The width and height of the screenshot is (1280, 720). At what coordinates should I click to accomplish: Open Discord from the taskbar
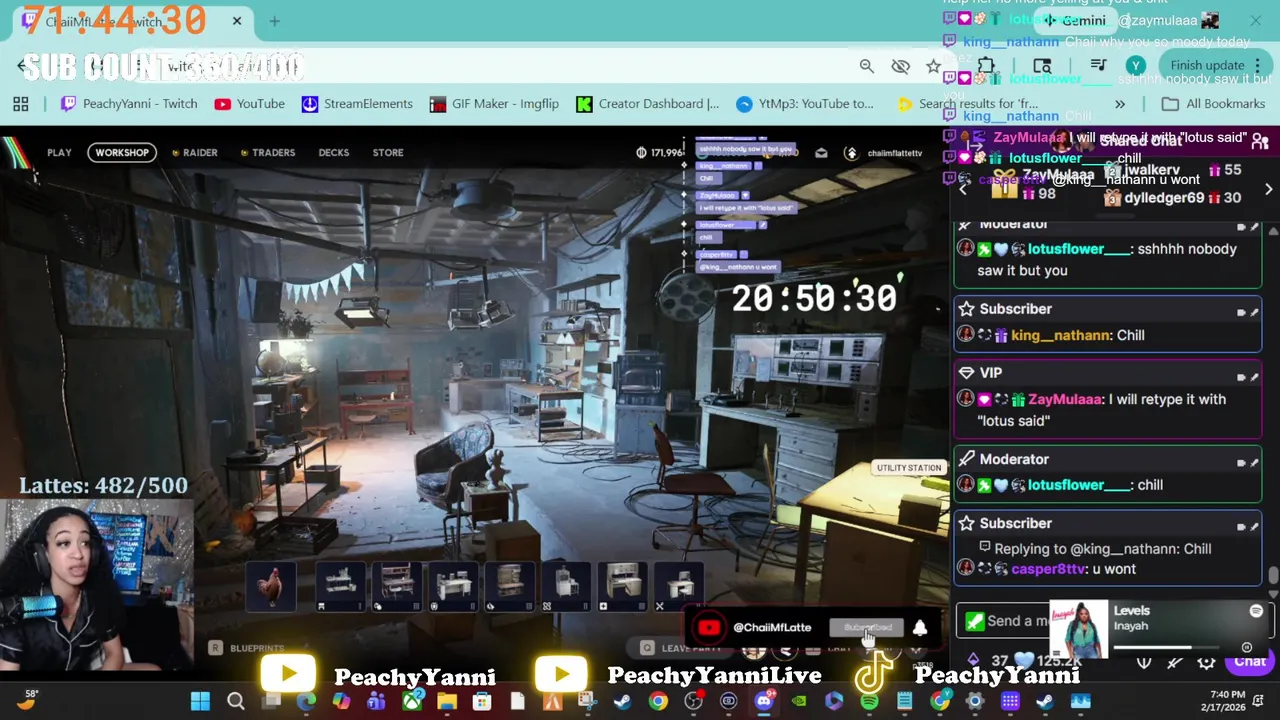coord(764,701)
